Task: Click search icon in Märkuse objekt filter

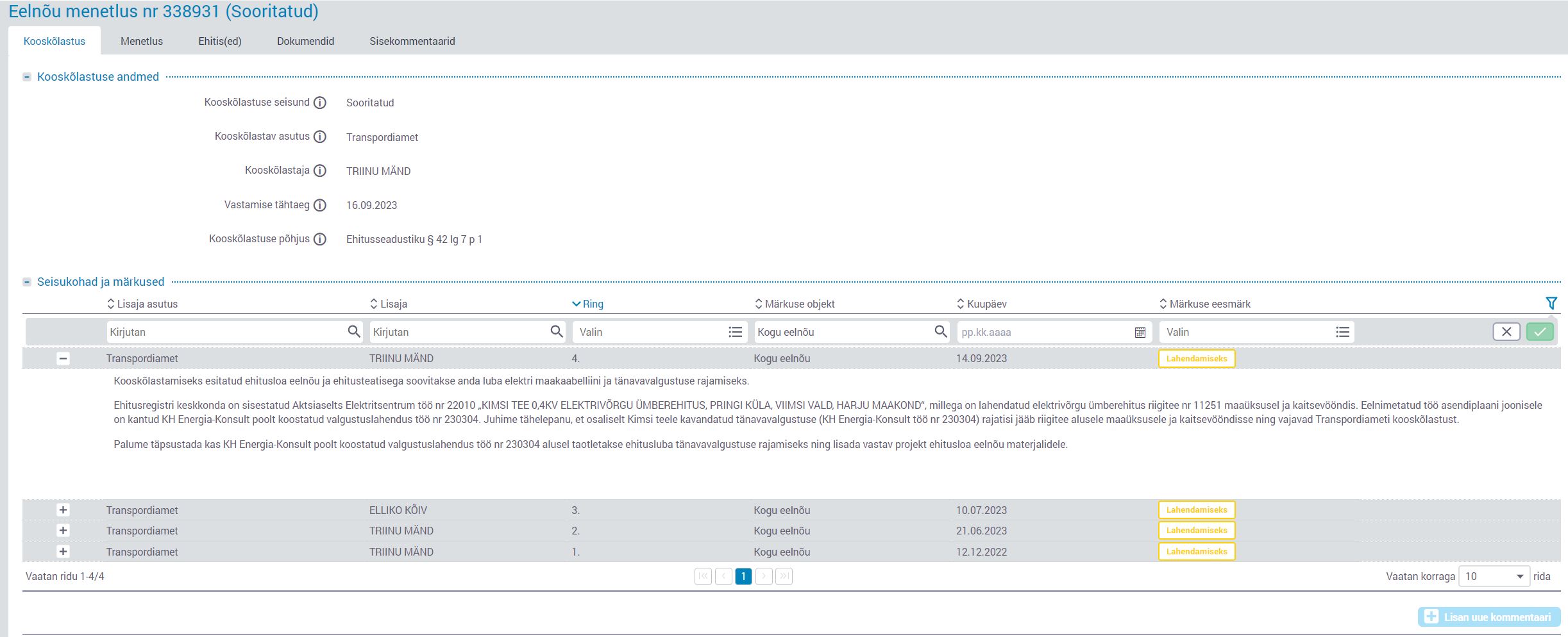Action: point(940,331)
